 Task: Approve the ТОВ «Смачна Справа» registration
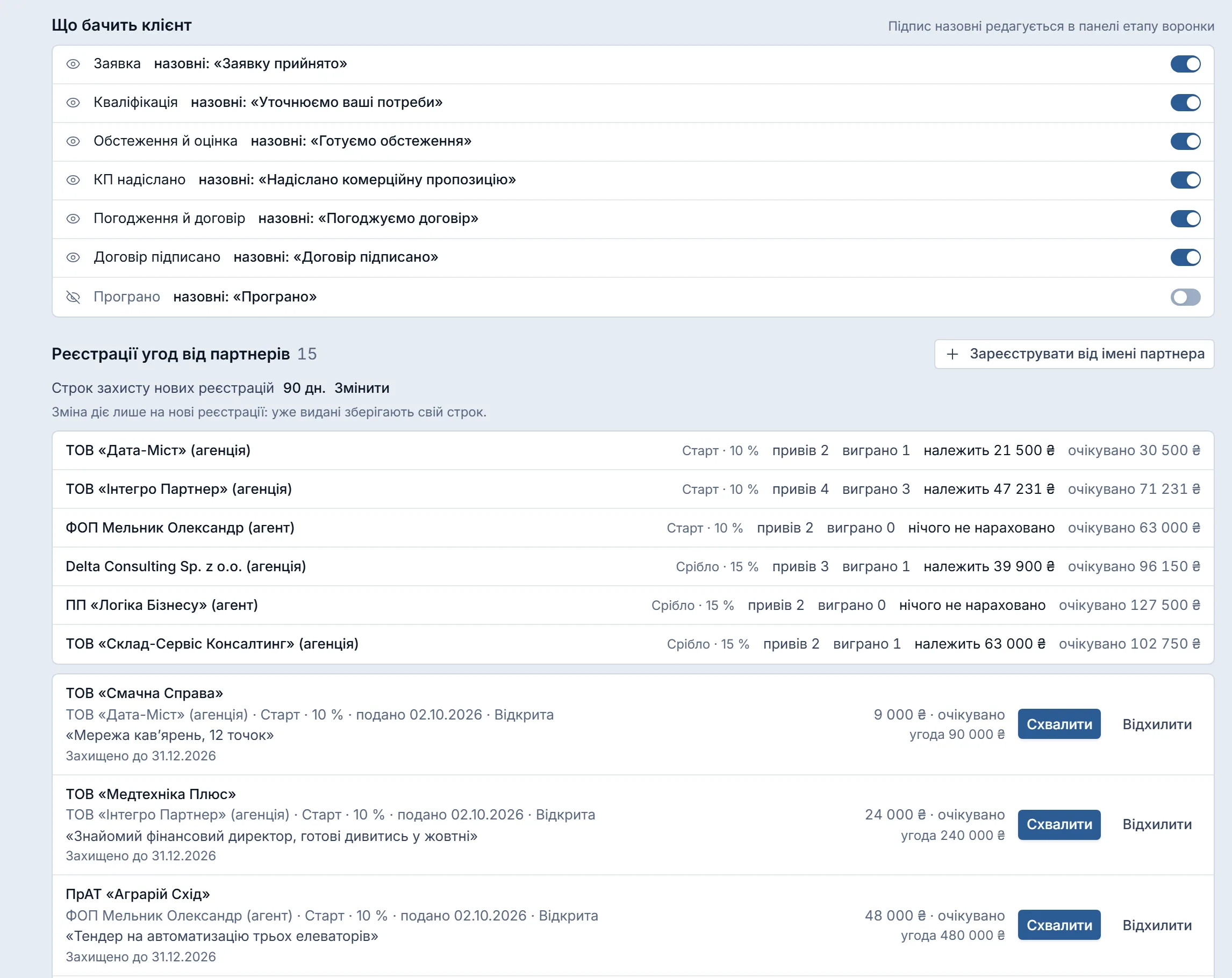tap(1059, 724)
